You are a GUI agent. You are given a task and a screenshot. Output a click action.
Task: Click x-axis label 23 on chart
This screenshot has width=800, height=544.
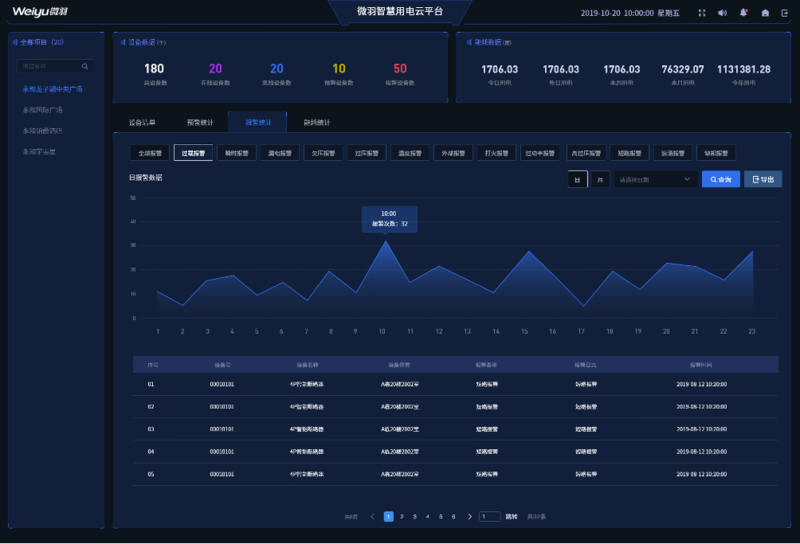752,332
